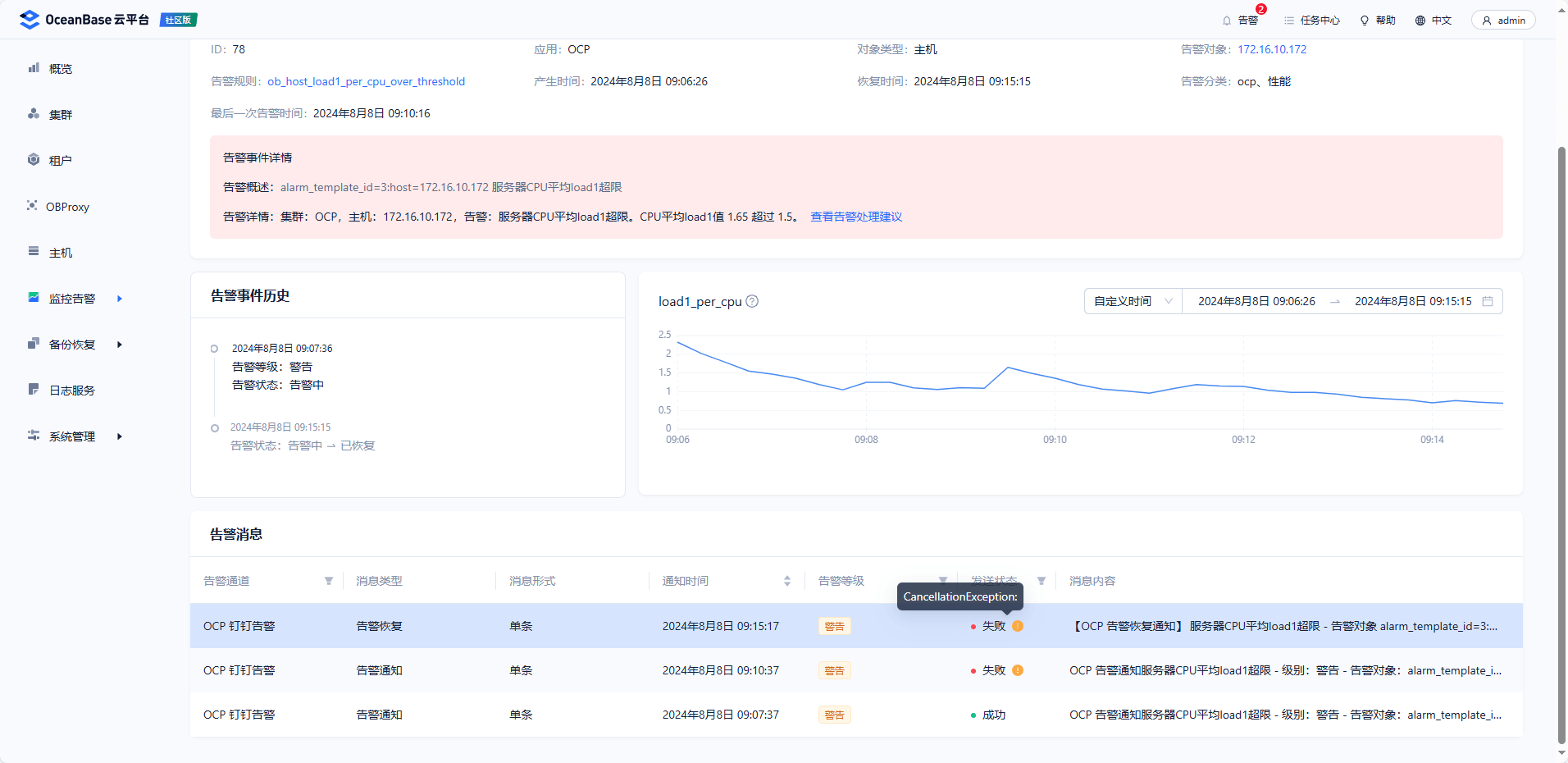The width and height of the screenshot is (1568, 763).
Task: Open the filter on 告警等级 column
Action: pyautogui.click(x=943, y=581)
